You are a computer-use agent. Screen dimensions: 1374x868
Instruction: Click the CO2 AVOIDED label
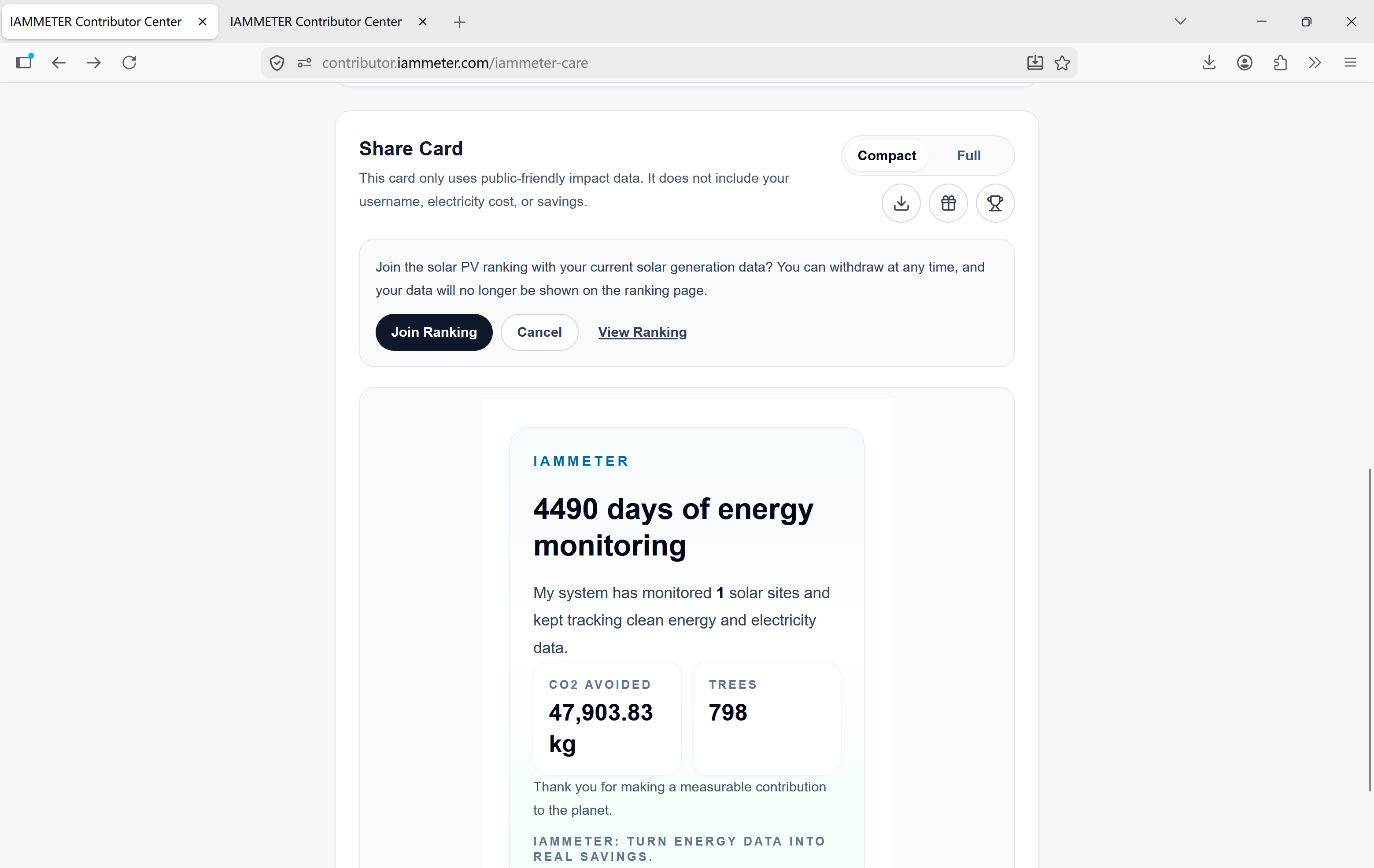pos(600,684)
